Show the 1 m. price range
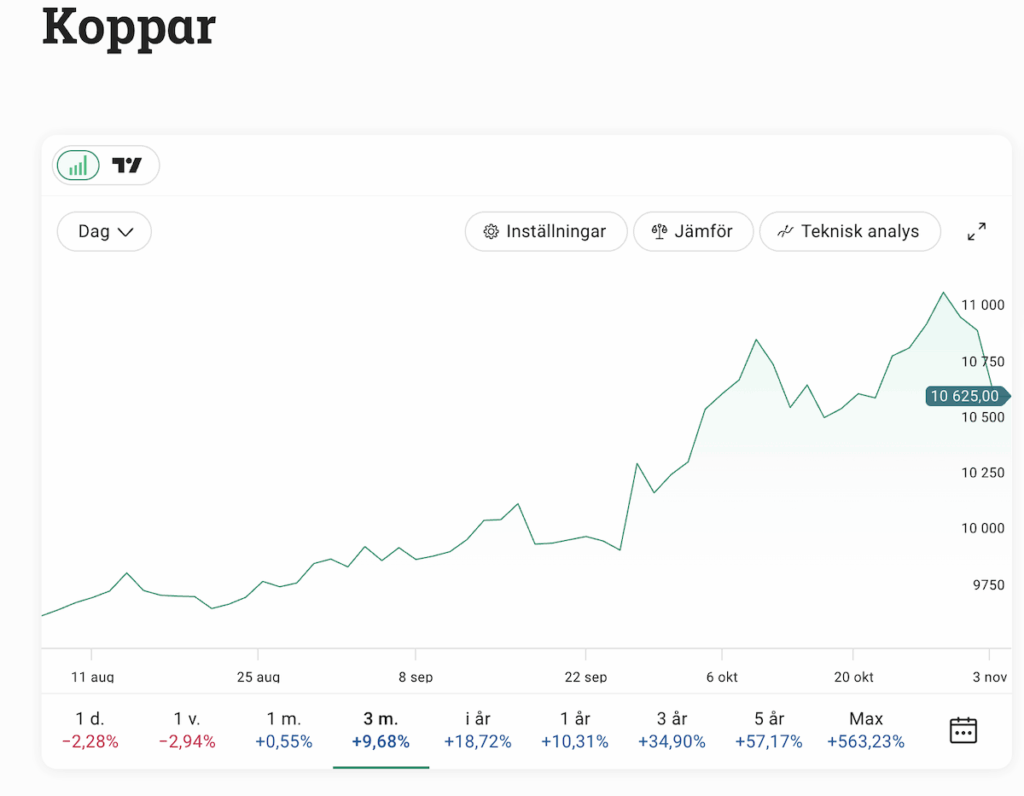This screenshot has width=1024, height=796. (x=284, y=730)
